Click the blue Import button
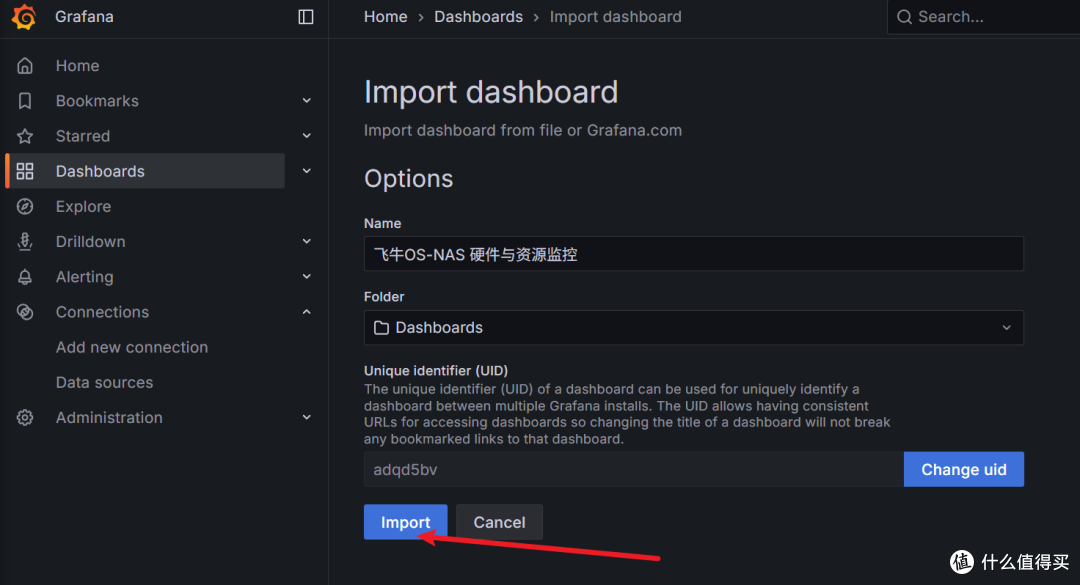This screenshot has width=1080, height=585. point(406,522)
